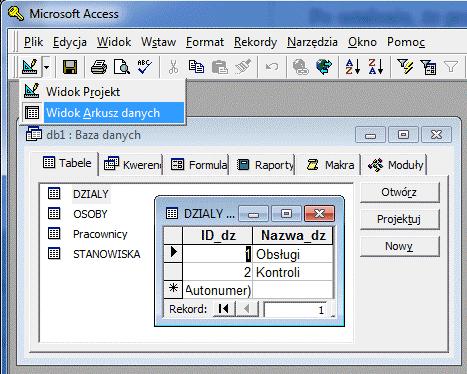
Task: Select the new record asterisk row selector
Action: [173, 289]
